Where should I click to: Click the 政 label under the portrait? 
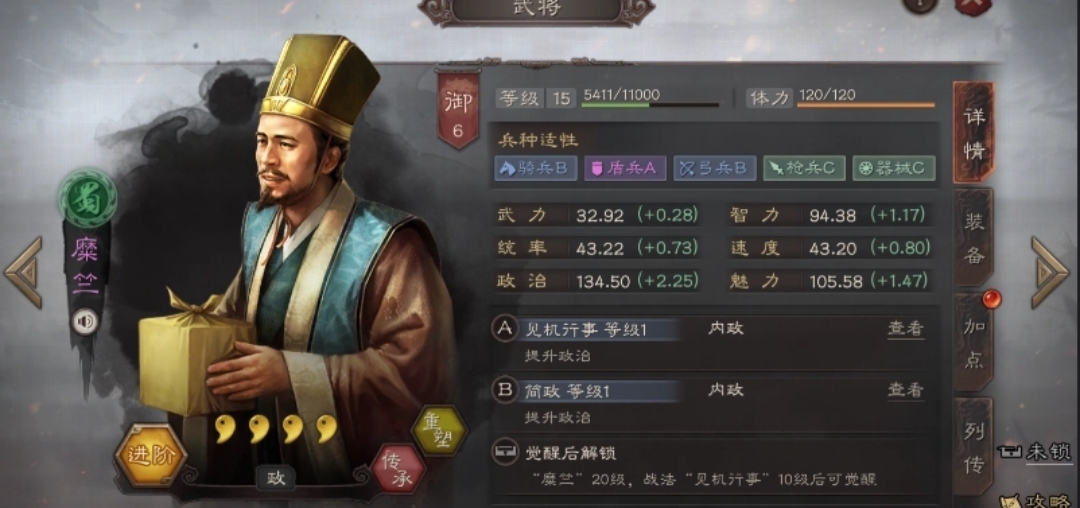(x=276, y=478)
